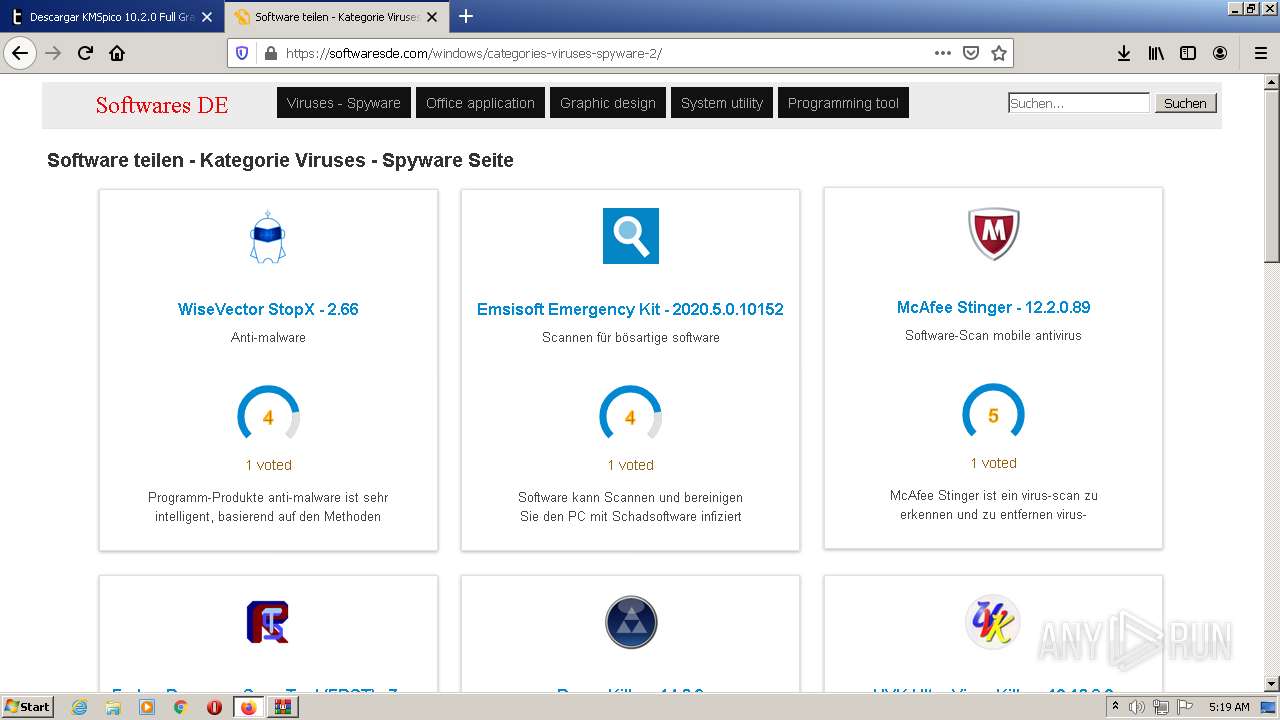The image size is (1280, 720).
Task: Open Firefox hamburger menu
Action: click(x=1260, y=53)
